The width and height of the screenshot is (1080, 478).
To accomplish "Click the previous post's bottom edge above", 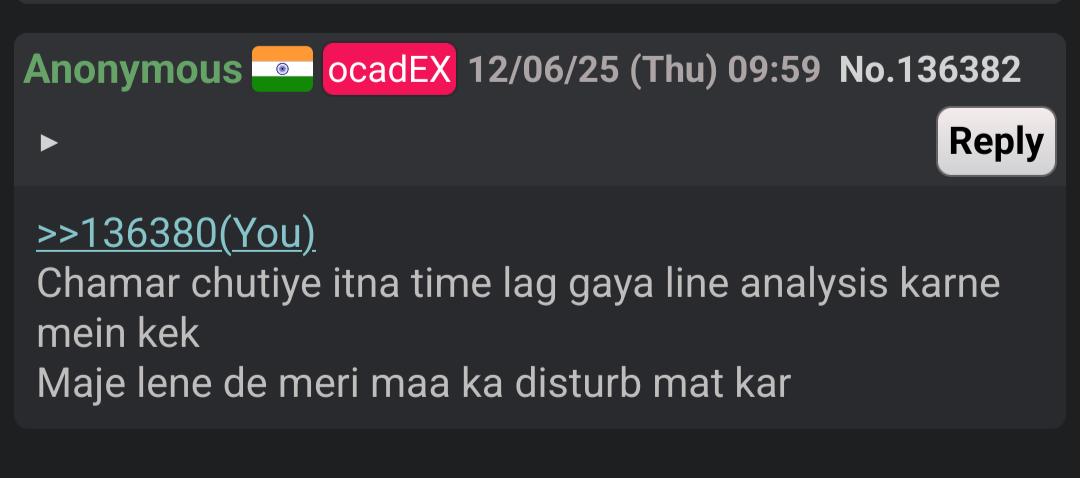I will 540,2.
